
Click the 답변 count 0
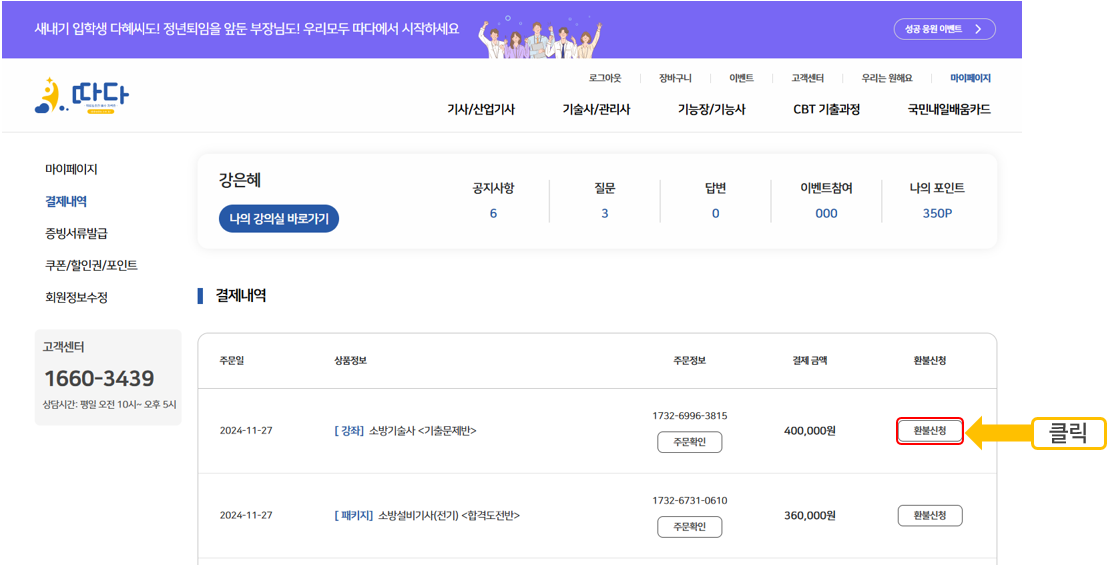click(716, 213)
